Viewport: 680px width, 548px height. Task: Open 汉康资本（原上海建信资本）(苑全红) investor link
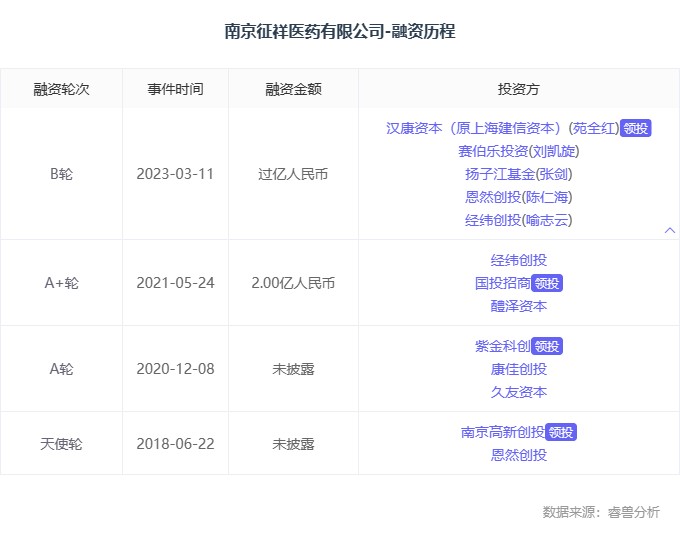tap(503, 128)
